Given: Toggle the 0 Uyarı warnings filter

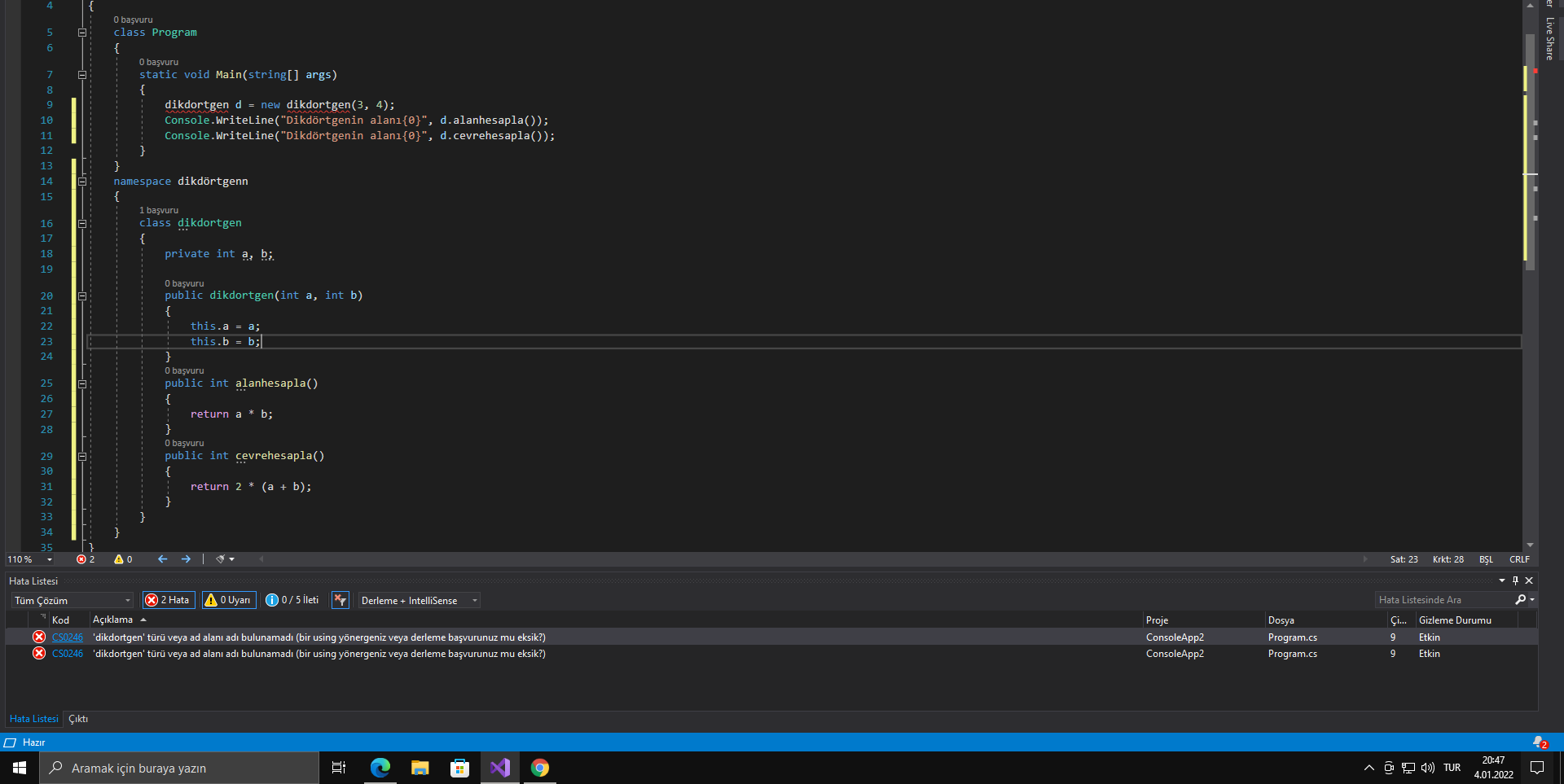Looking at the screenshot, I should pos(229,600).
